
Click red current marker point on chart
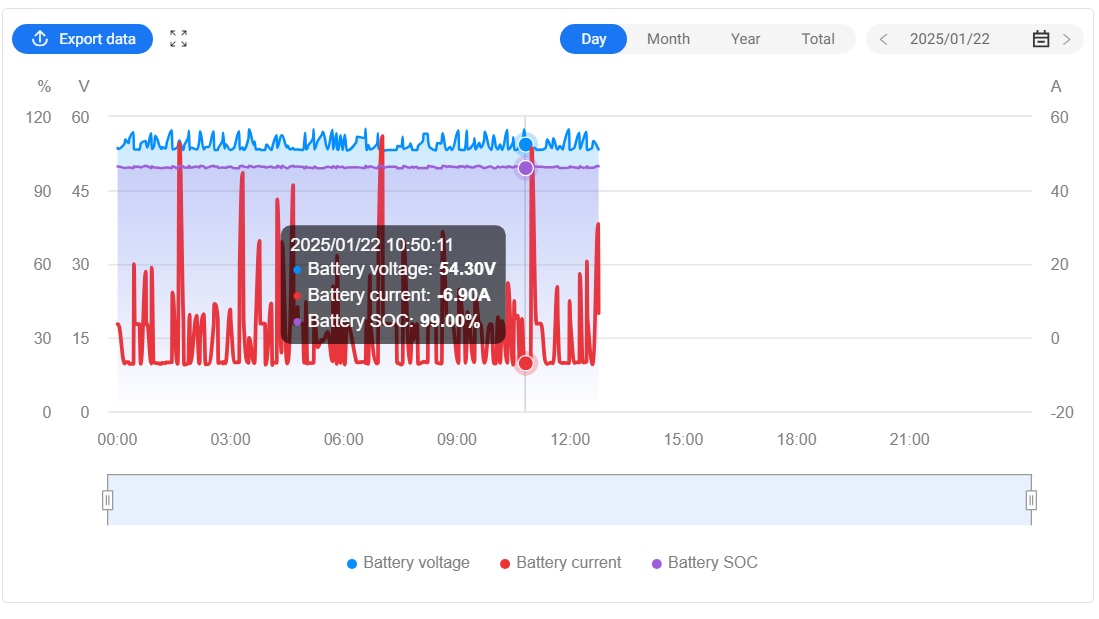525,363
